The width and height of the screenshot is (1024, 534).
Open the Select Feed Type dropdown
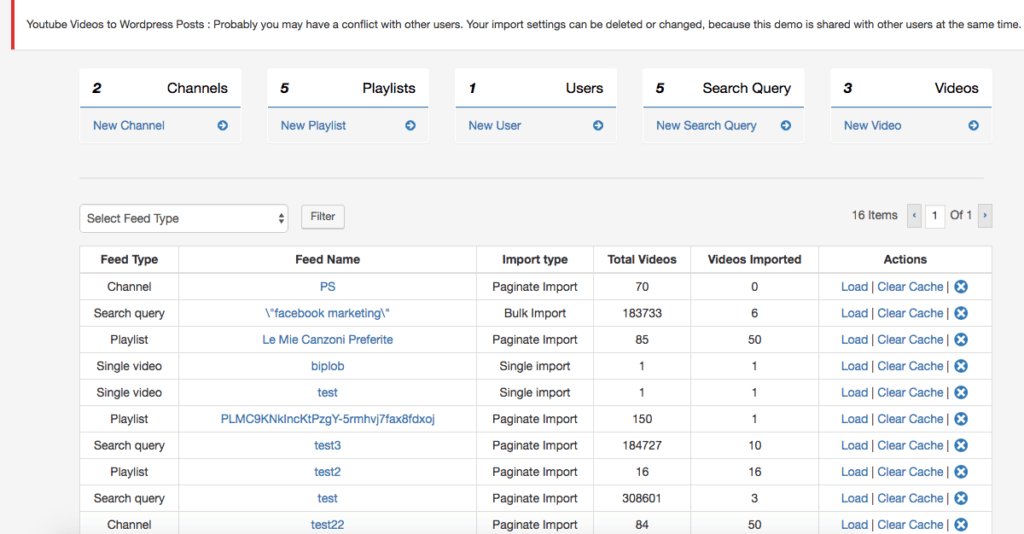click(x=184, y=218)
